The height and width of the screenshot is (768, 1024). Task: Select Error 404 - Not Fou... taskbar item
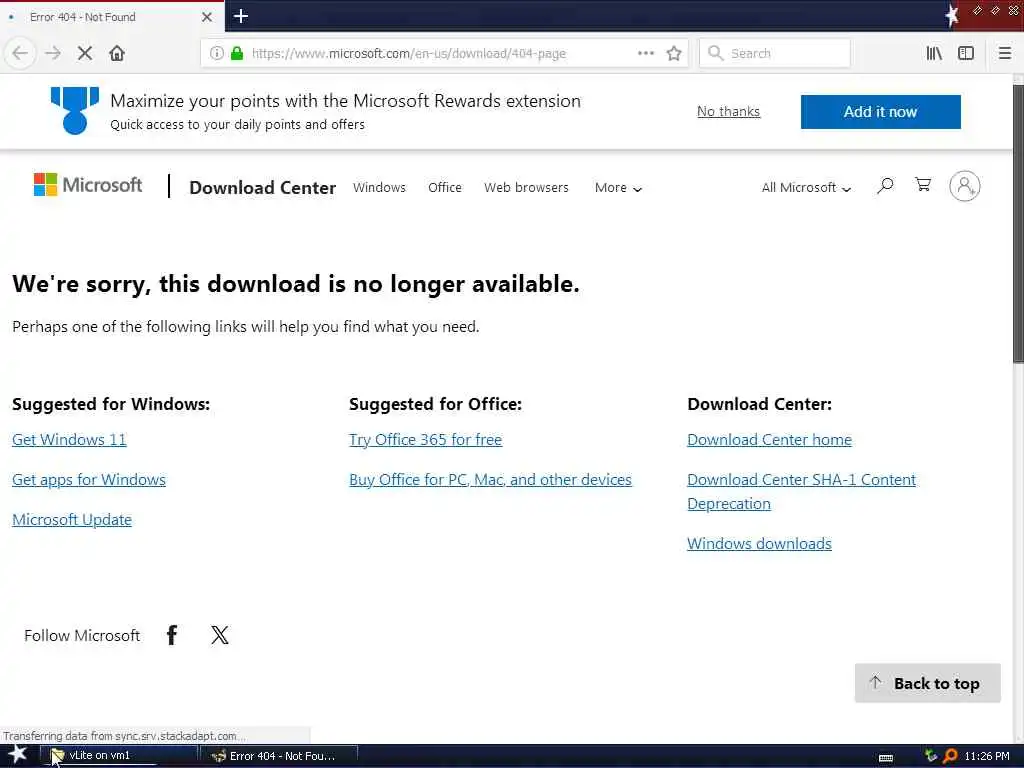pyautogui.click(x=279, y=756)
